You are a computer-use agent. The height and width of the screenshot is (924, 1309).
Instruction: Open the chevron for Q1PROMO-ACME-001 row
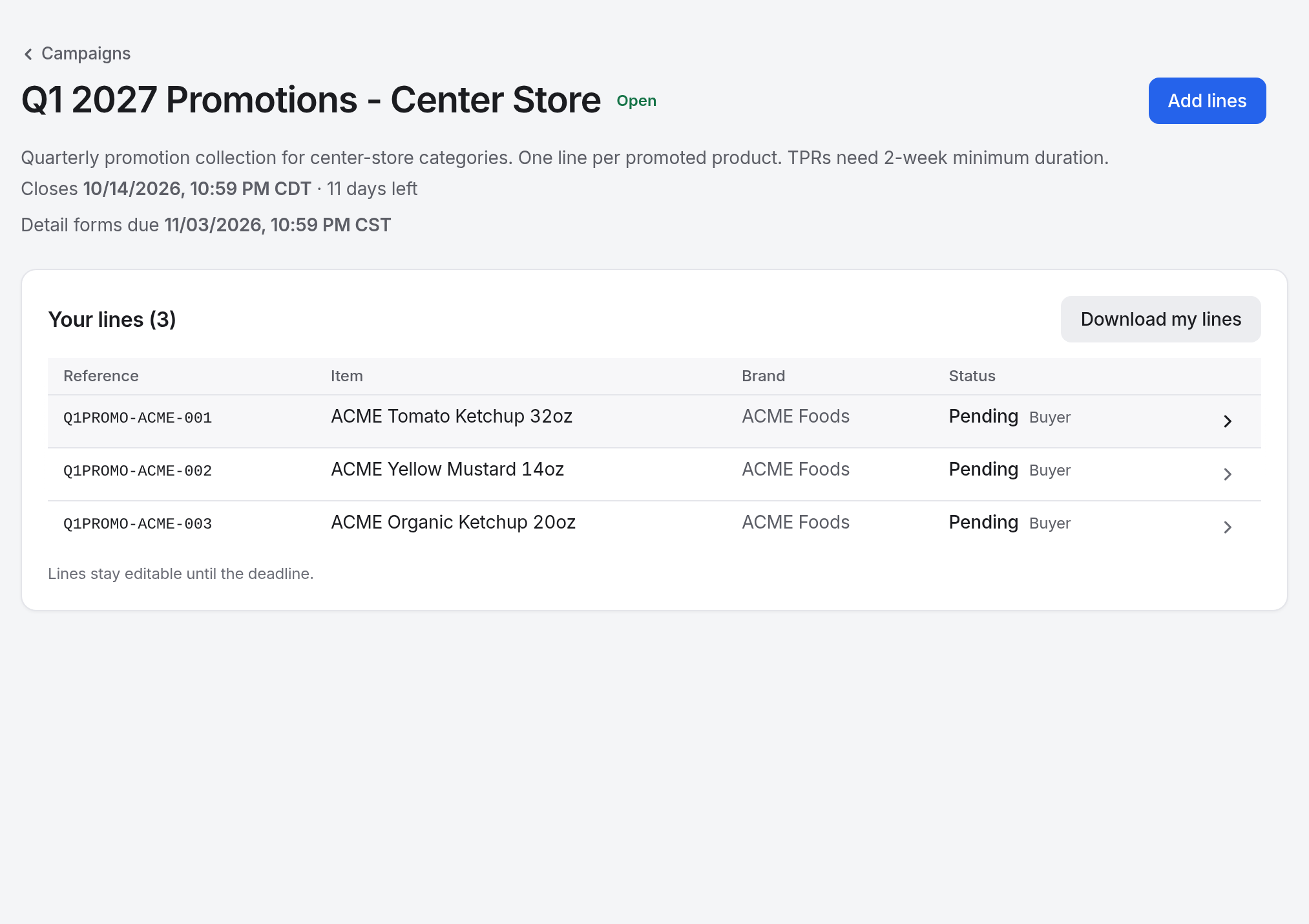click(1228, 421)
